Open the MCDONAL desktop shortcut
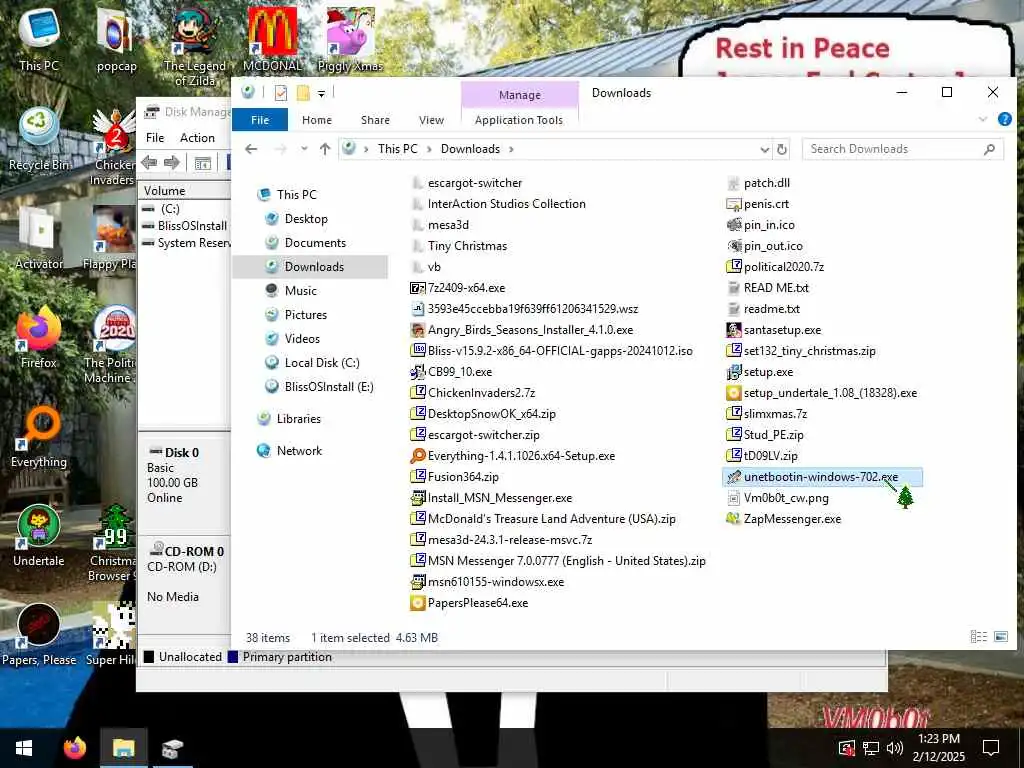 pos(272,39)
